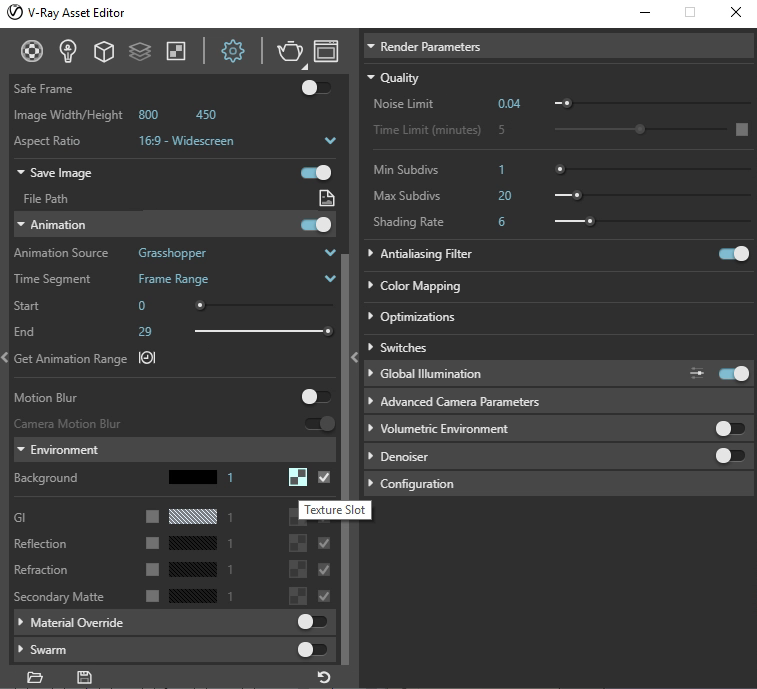Save render settings to file icon
Image resolution: width=757 pixels, height=689 pixels.
84,677
